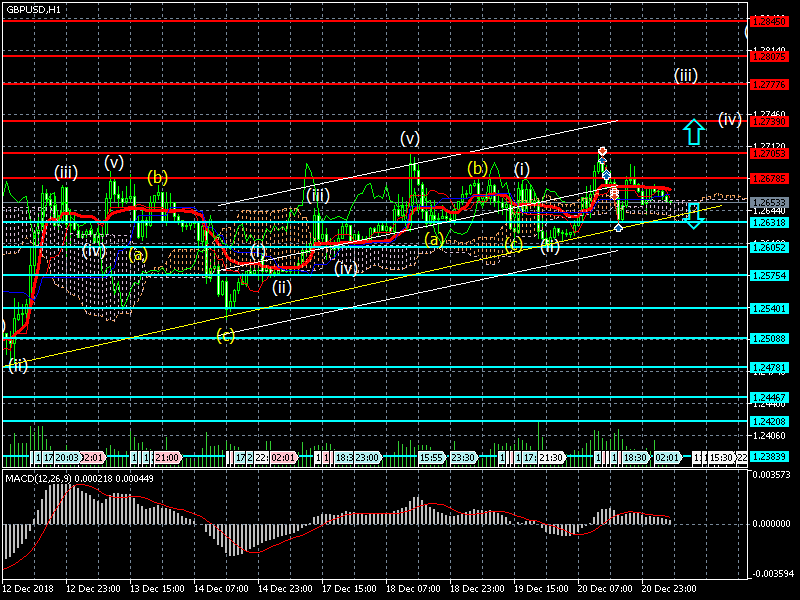Click the cyan 1.26318 support price label
The image size is (800, 600).
(x=769, y=222)
